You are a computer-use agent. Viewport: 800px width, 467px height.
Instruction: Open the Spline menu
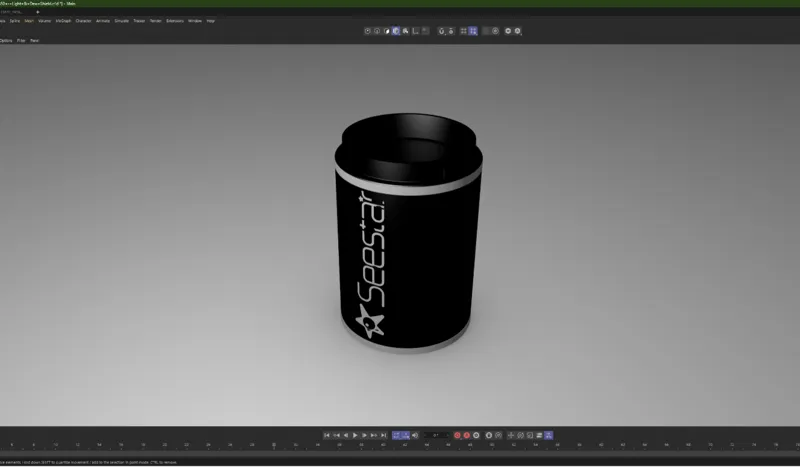pyautogui.click(x=15, y=21)
